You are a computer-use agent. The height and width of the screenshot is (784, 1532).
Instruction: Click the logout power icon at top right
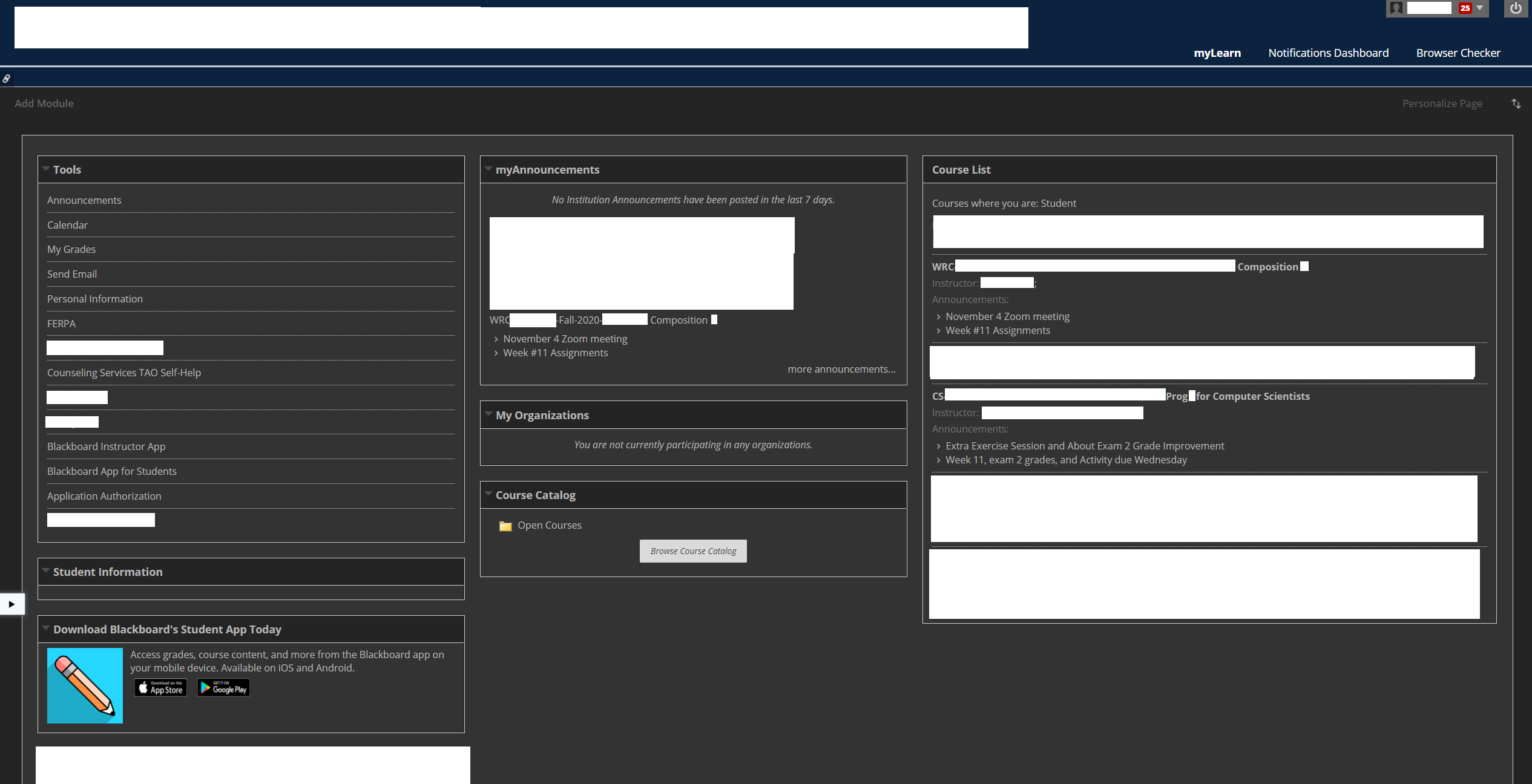click(x=1516, y=8)
